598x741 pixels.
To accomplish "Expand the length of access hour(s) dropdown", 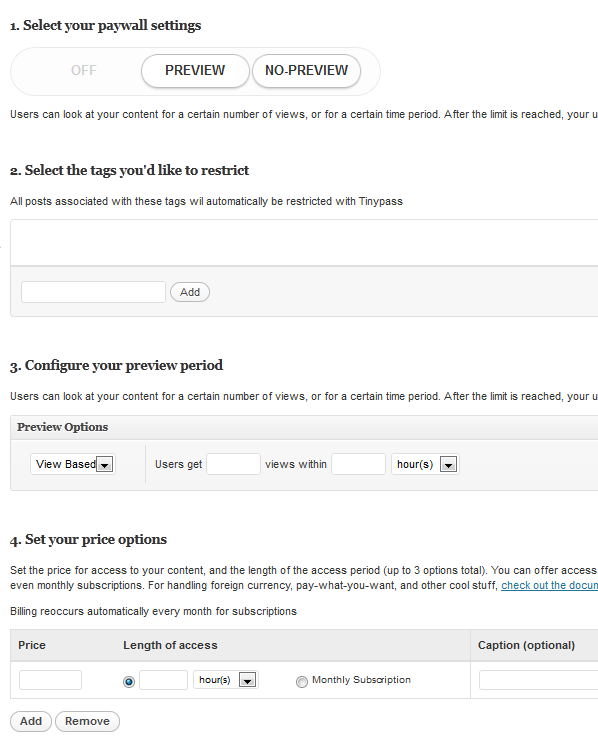I will pyautogui.click(x=225, y=680).
